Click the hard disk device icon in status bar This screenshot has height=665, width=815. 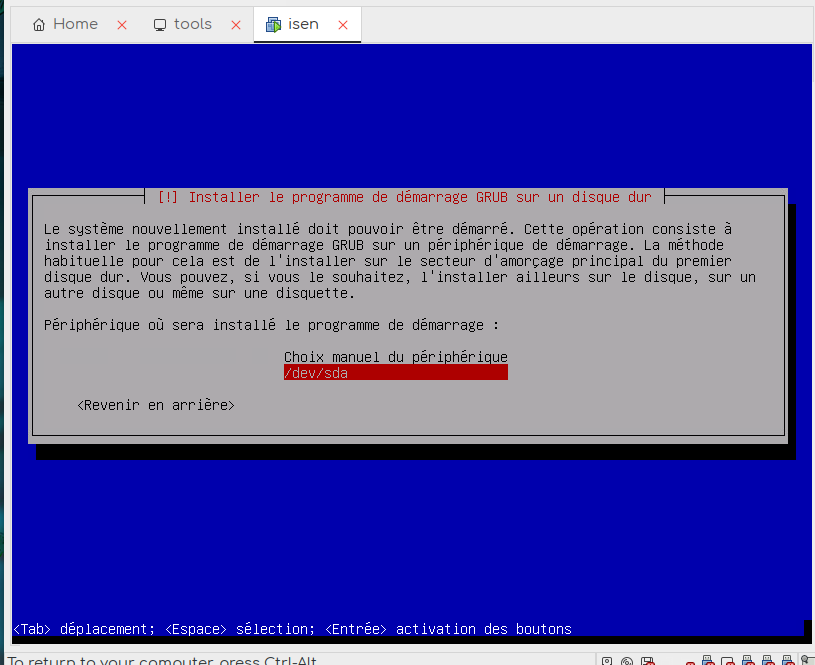point(607,661)
